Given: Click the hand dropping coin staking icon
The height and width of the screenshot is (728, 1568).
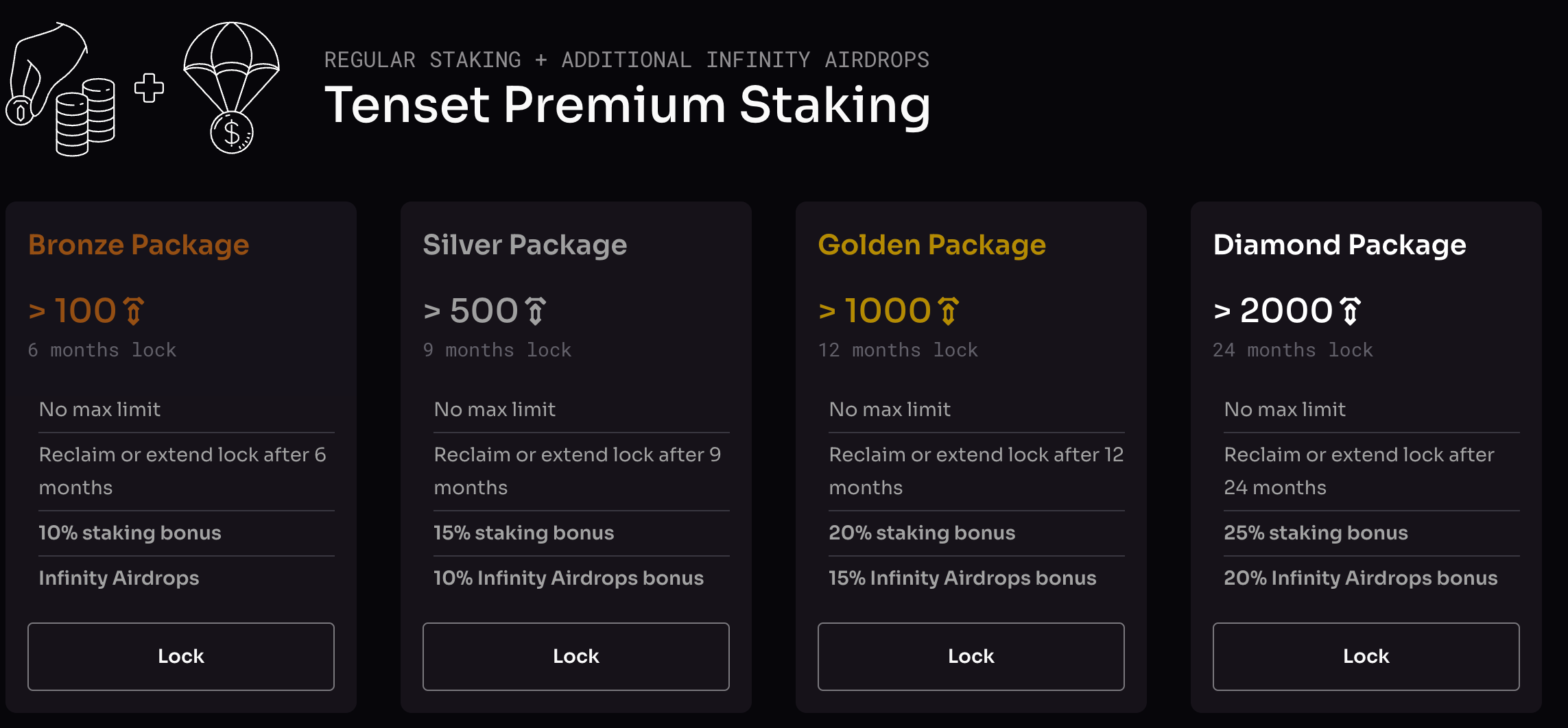Looking at the screenshot, I should click(47, 74).
